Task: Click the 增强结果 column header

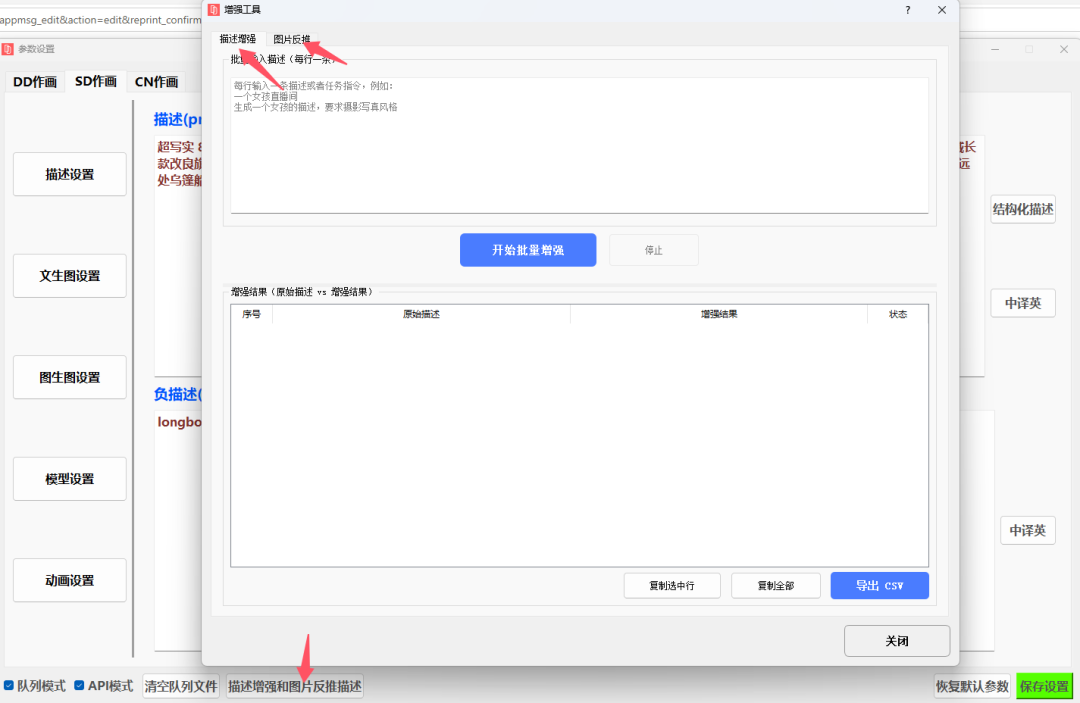Action: pos(719,314)
